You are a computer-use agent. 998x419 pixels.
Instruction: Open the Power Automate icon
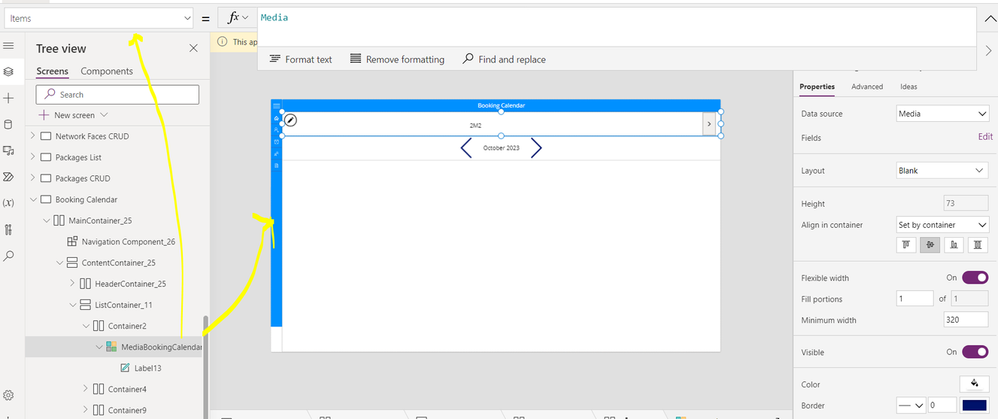tap(8, 176)
